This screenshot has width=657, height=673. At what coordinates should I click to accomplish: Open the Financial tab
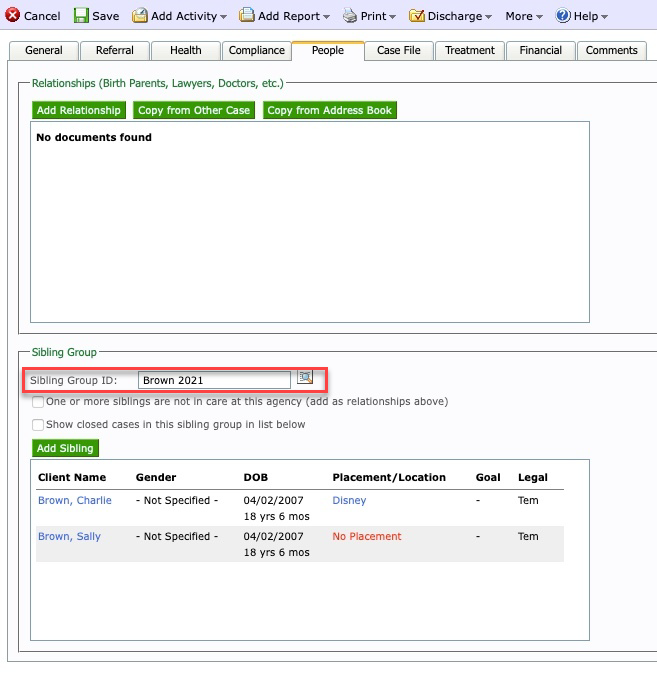pyautogui.click(x=541, y=51)
